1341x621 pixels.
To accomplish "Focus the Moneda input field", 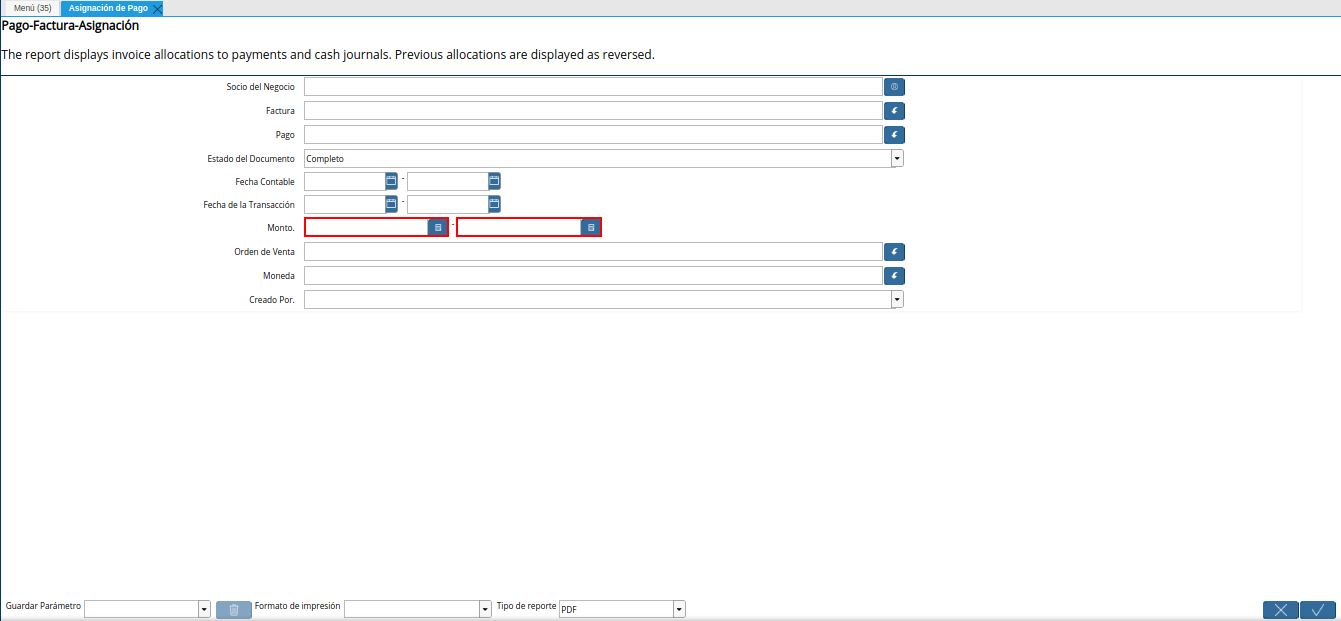I will [x=593, y=275].
